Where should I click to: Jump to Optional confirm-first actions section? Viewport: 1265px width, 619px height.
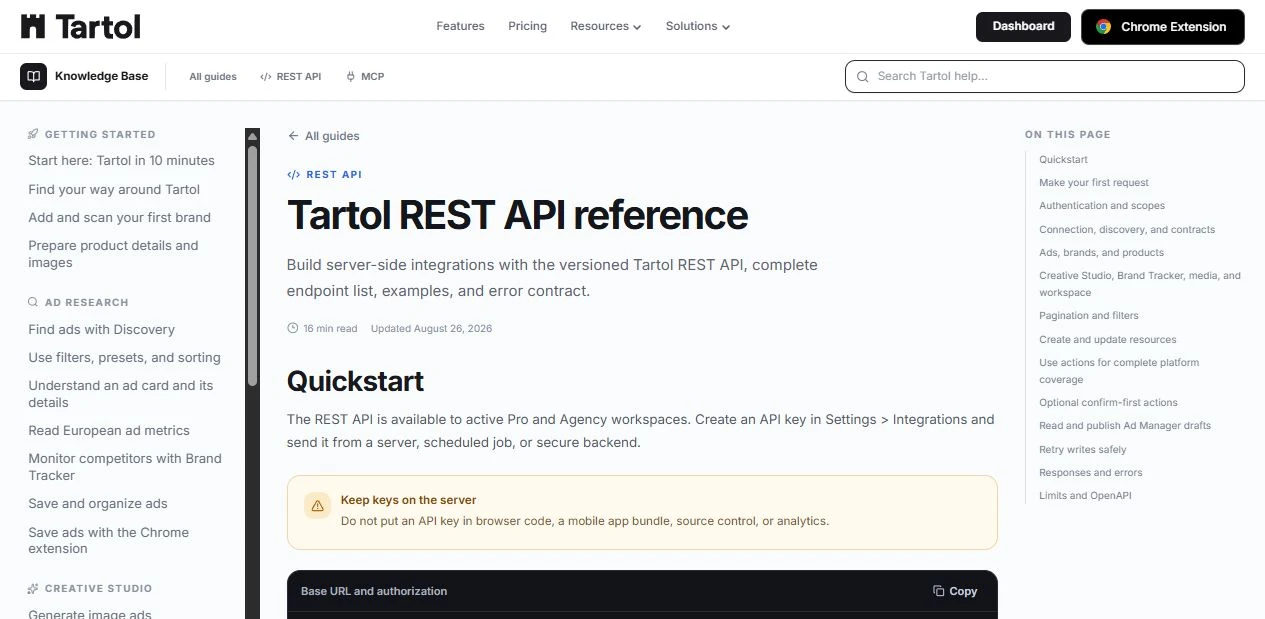point(1108,402)
